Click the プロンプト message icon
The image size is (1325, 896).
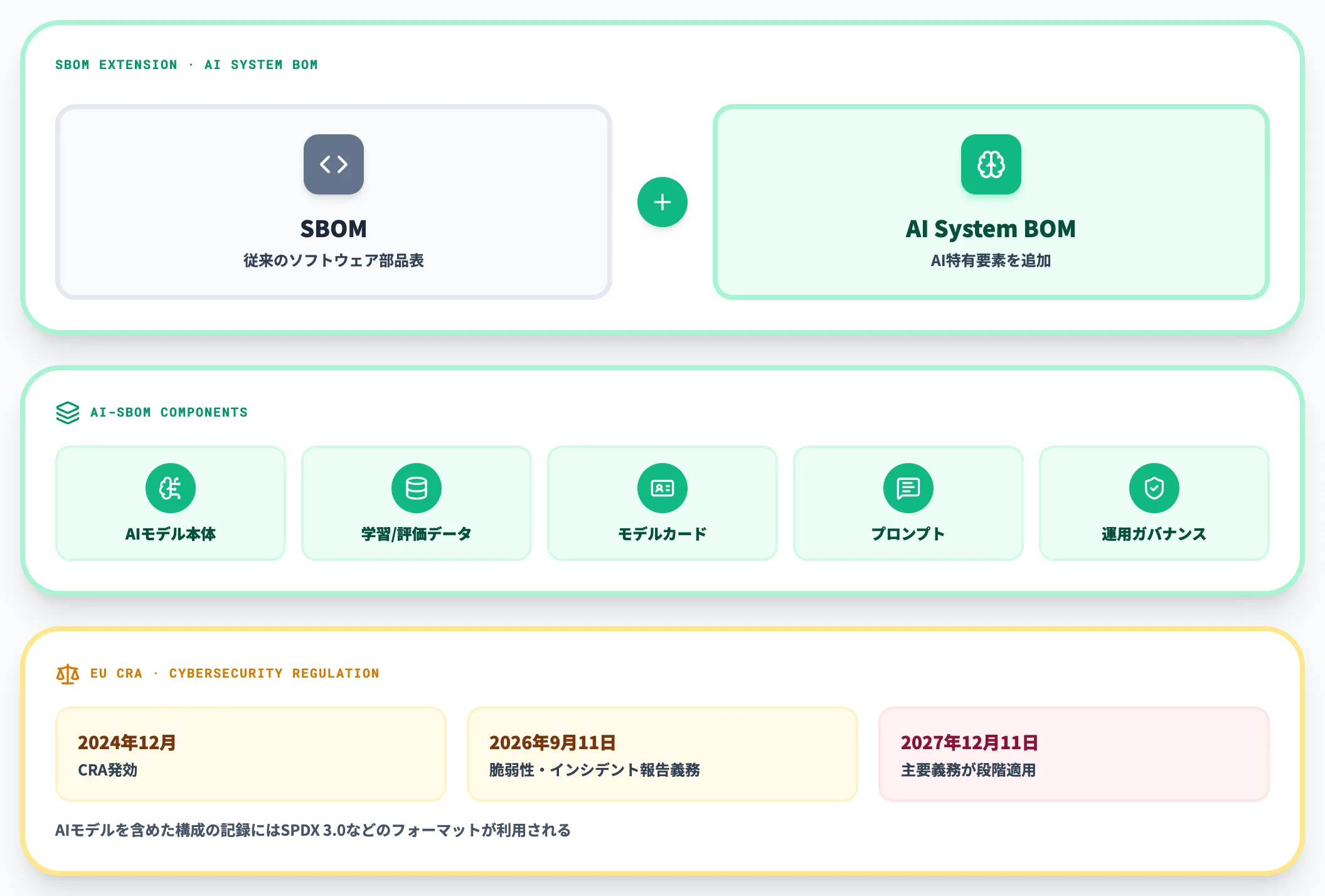pyautogui.click(x=908, y=488)
